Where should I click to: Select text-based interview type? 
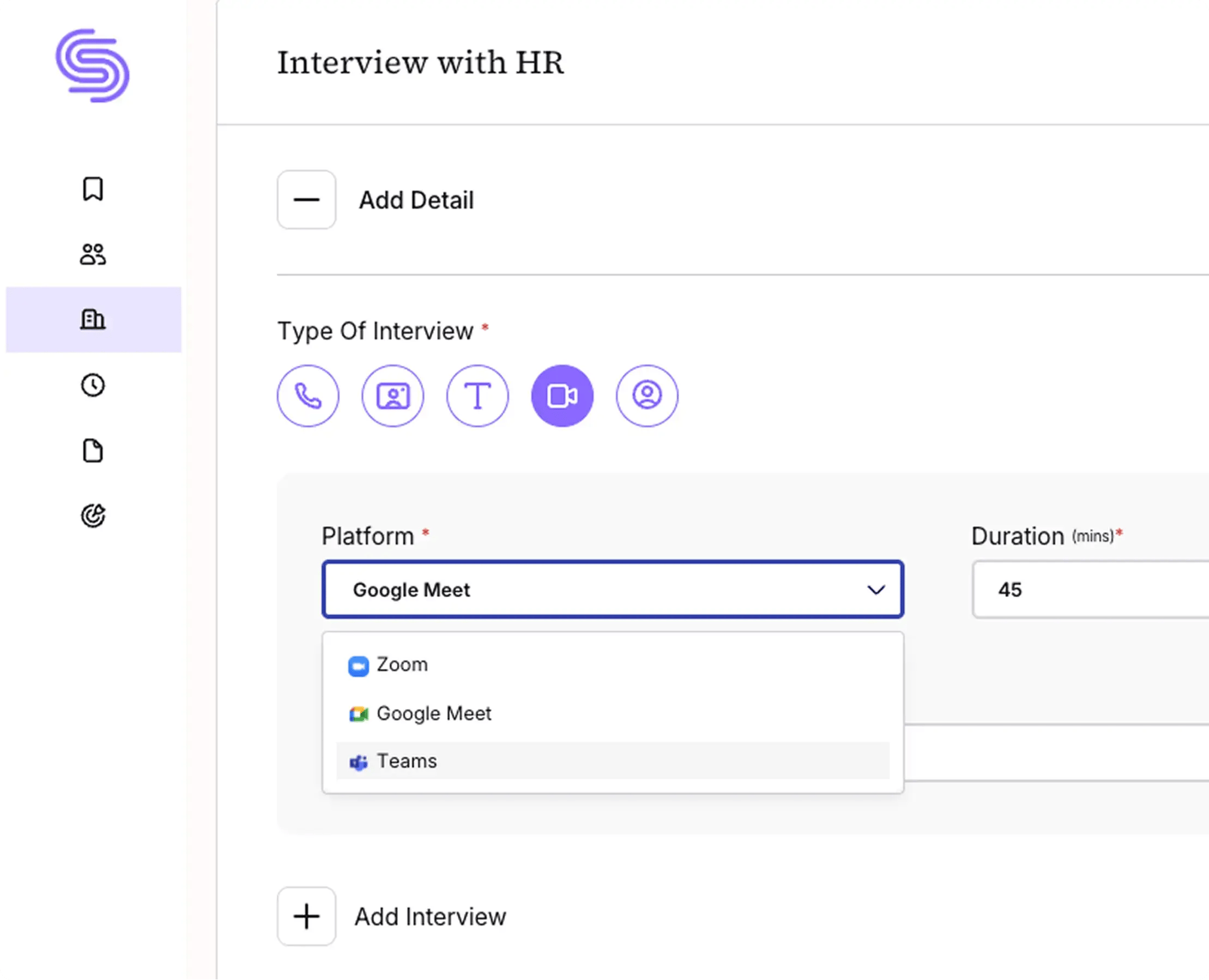coord(478,396)
